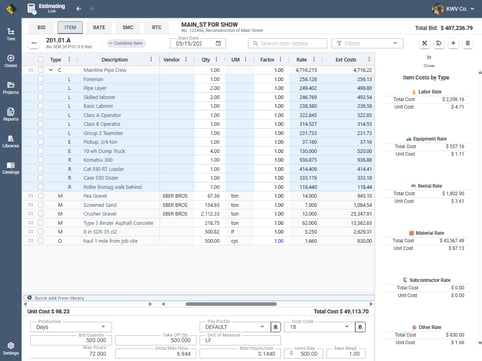Go back with the left arrow

[79, 9]
